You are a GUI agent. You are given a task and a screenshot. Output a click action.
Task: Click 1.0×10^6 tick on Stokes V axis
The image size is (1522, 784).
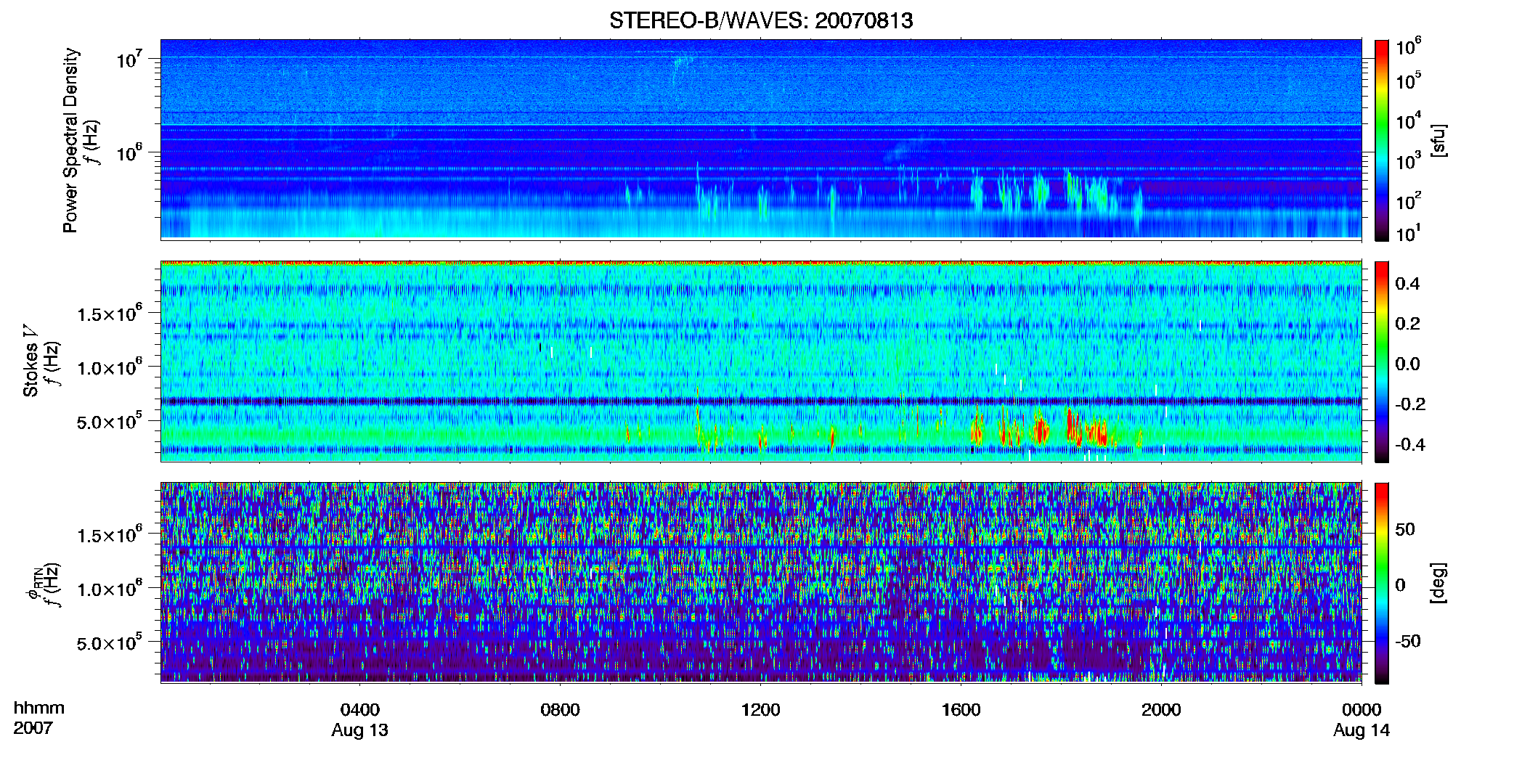tap(110, 367)
